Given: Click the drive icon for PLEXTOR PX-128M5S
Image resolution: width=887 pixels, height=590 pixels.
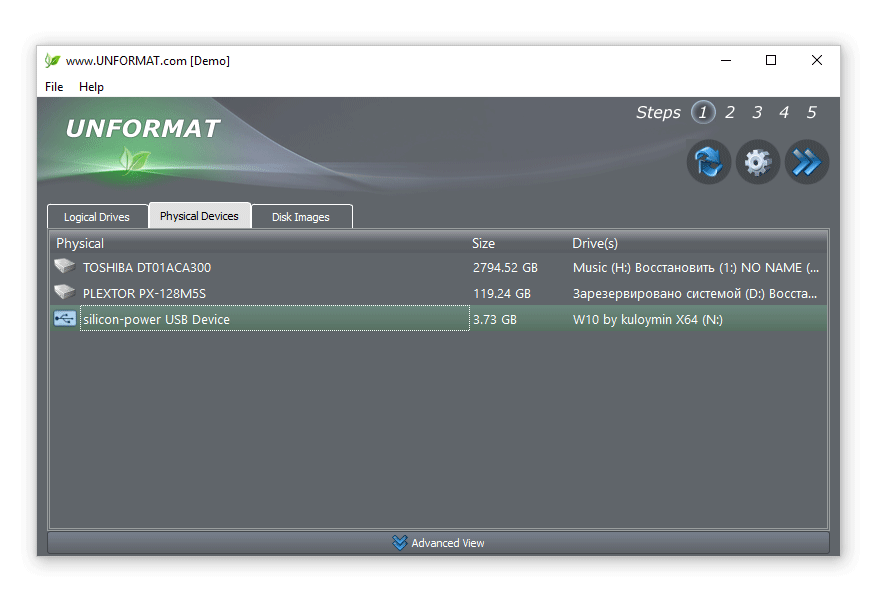Looking at the screenshot, I should [64, 292].
